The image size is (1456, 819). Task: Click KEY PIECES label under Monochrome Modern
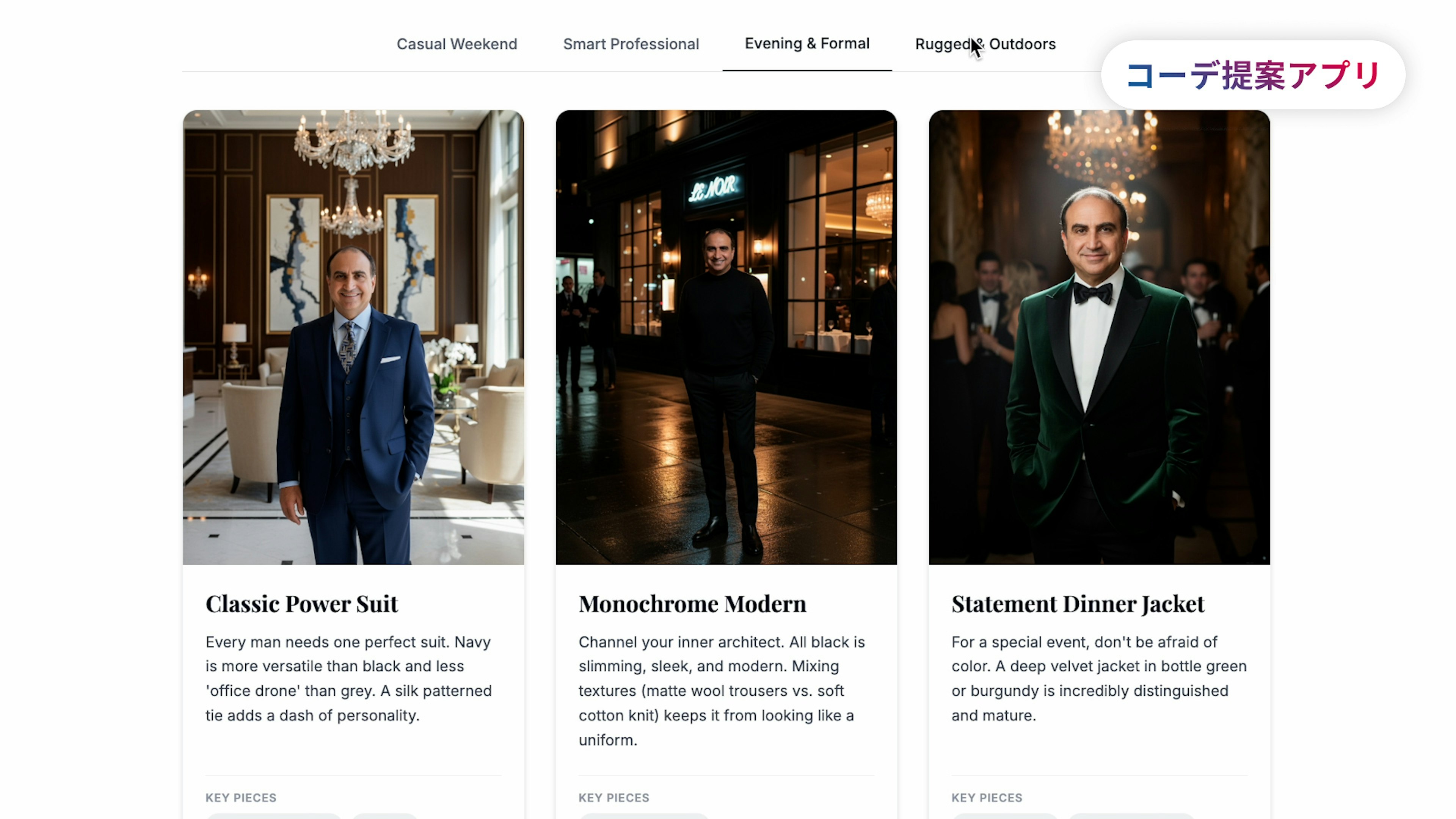point(614,797)
